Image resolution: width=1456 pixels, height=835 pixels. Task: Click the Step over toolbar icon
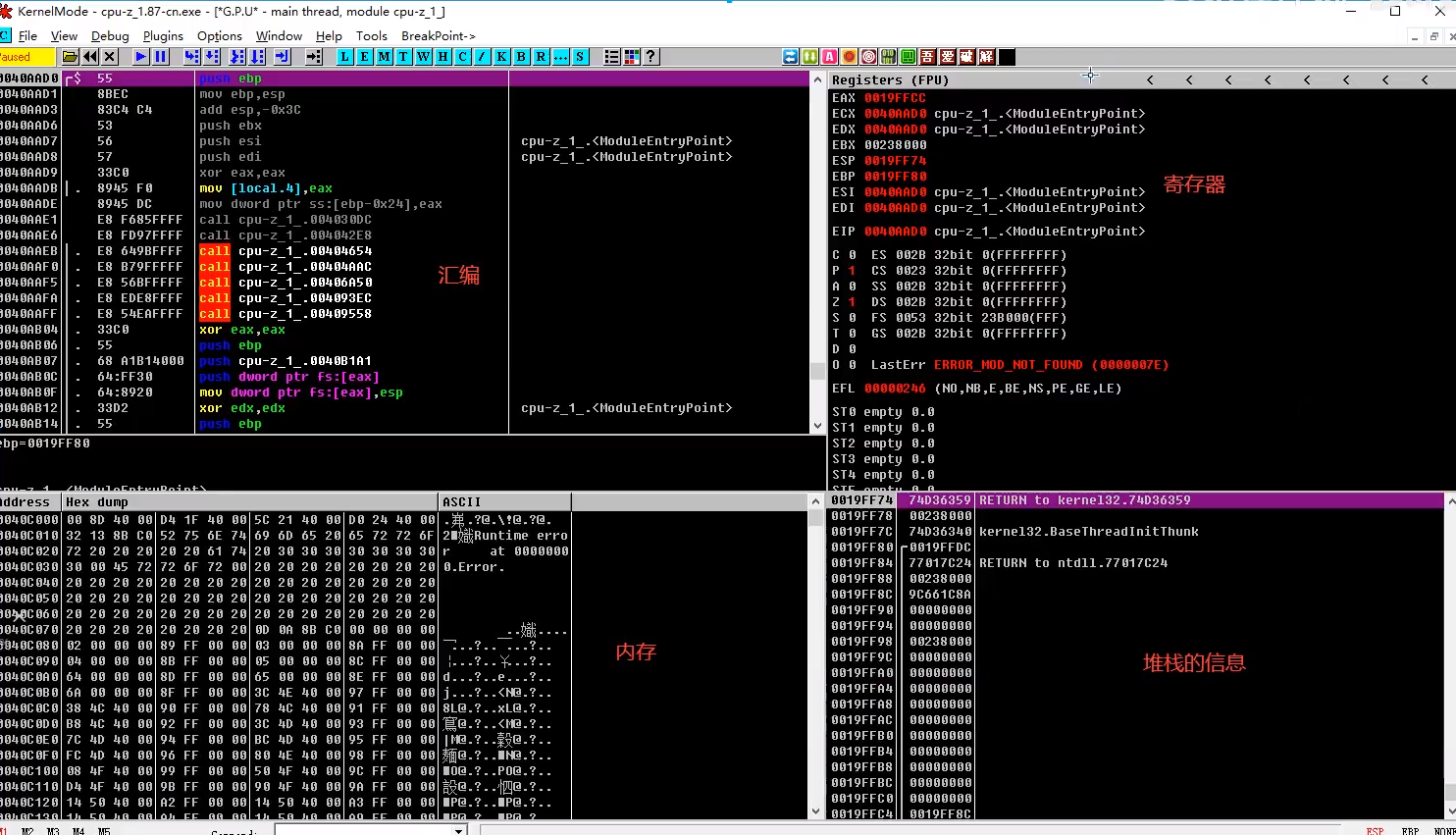(212, 57)
